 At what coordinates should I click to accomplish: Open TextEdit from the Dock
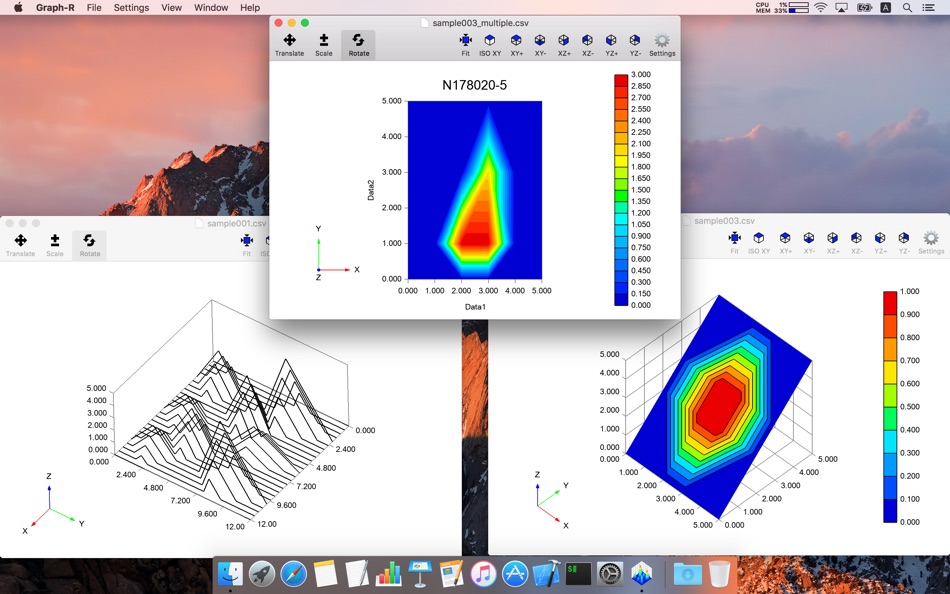click(357, 573)
